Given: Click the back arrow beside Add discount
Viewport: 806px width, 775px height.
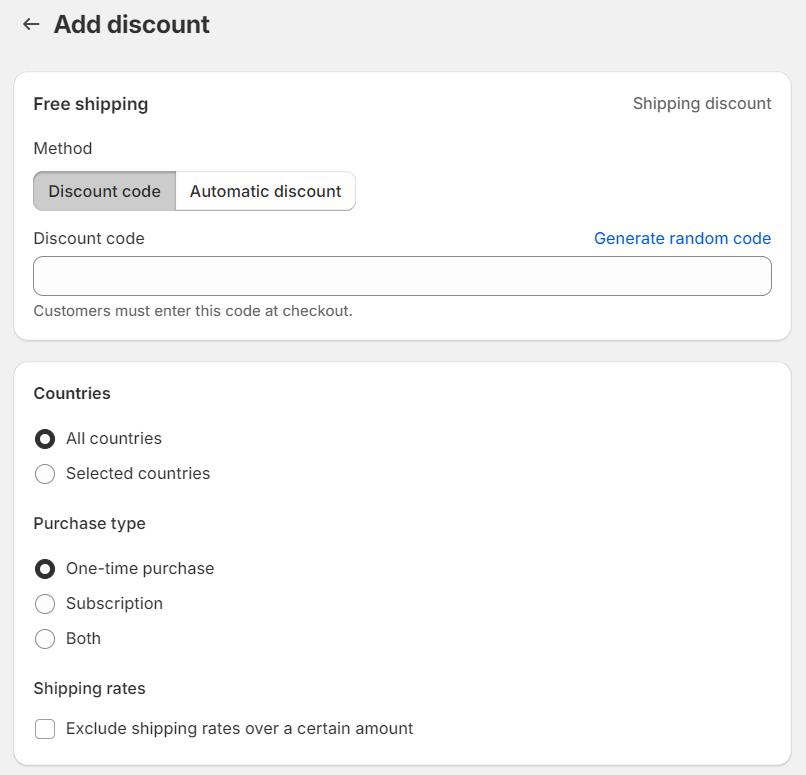Looking at the screenshot, I should tap(31, 24).
